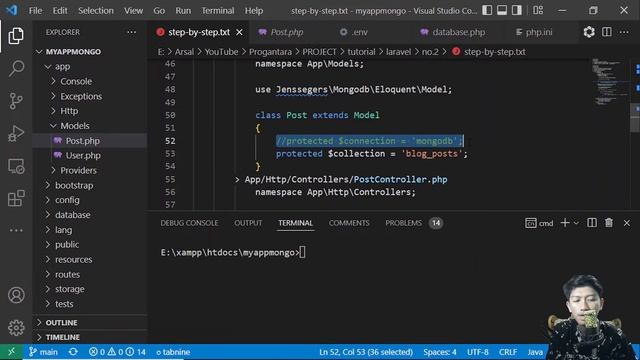Customize layout icon in title bar
Screen dimensions: 640x360
click(x=538, y=10)
